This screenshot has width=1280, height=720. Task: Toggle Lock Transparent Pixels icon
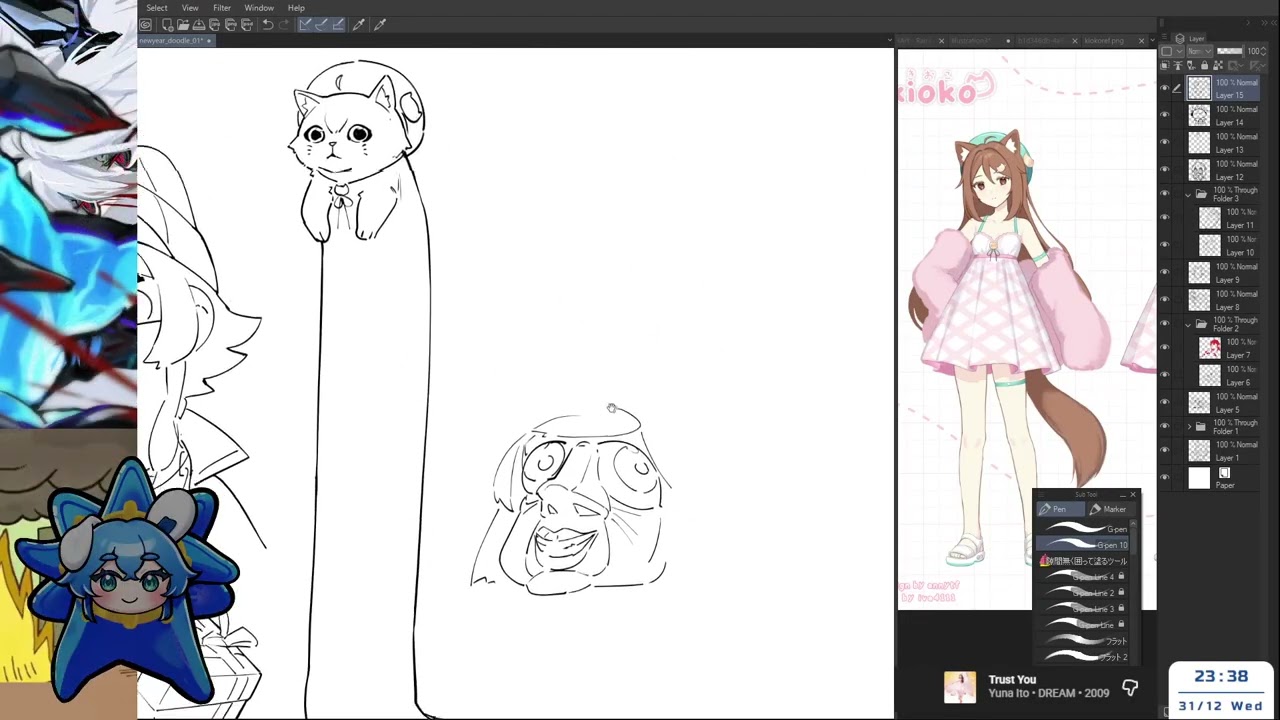[1218, 65]
